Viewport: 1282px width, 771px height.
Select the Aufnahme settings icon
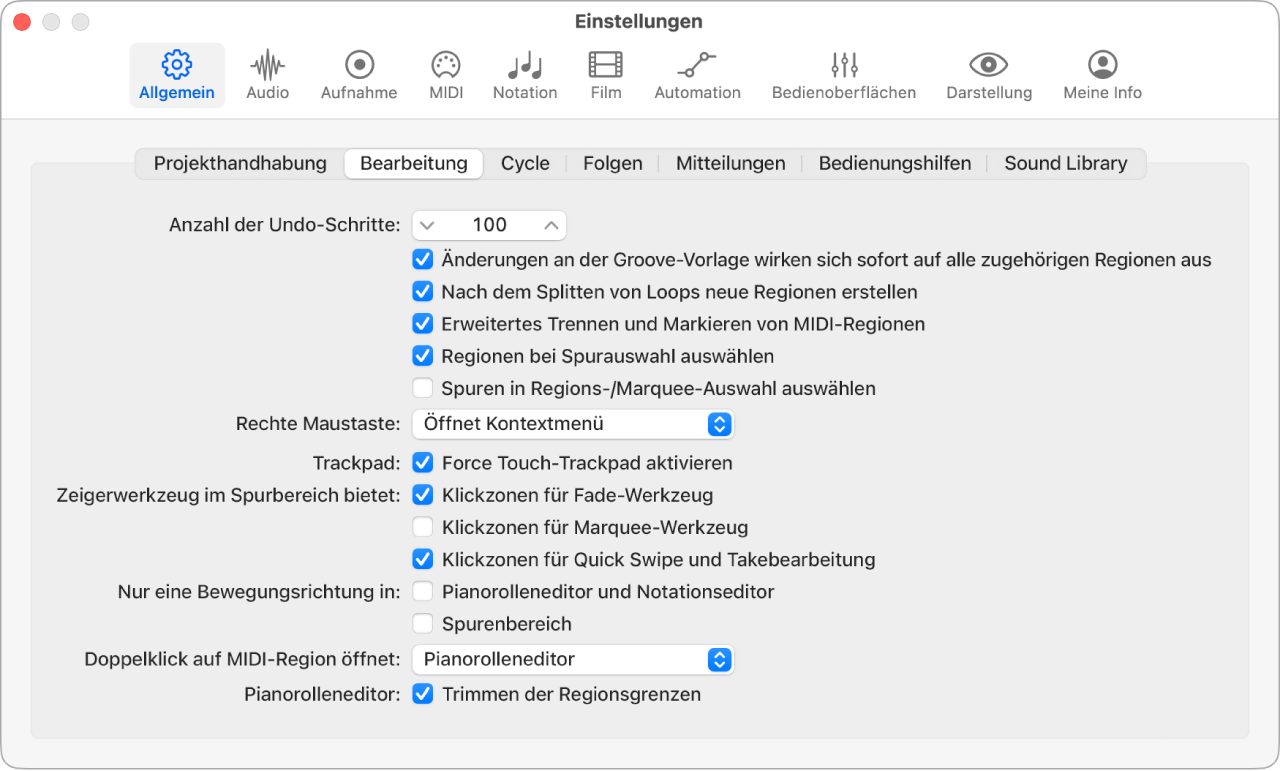[358, 75]
